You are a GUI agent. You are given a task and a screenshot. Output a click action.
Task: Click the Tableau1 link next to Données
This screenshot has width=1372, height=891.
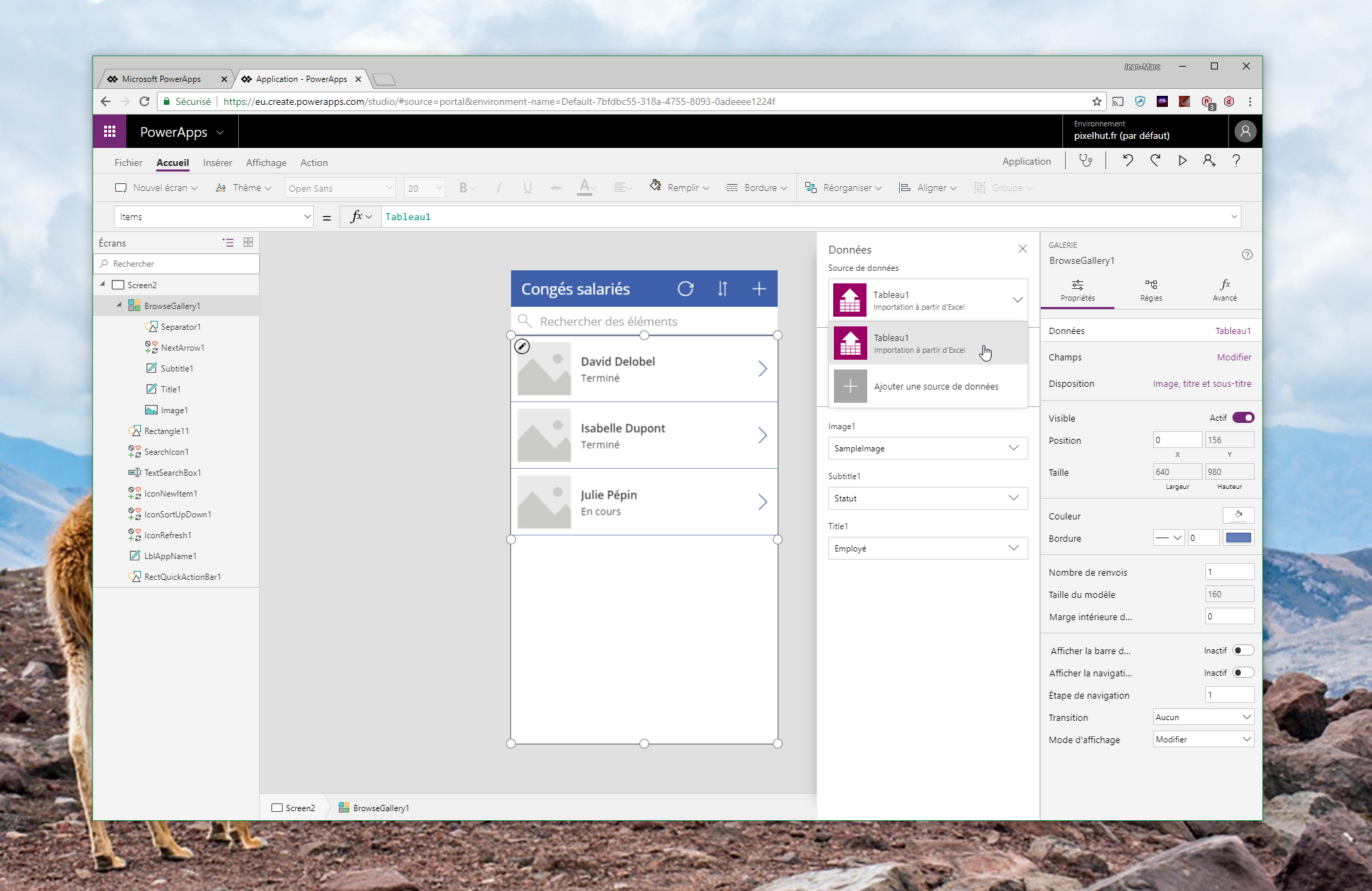pyautogui.click(x=1233, y=331)
